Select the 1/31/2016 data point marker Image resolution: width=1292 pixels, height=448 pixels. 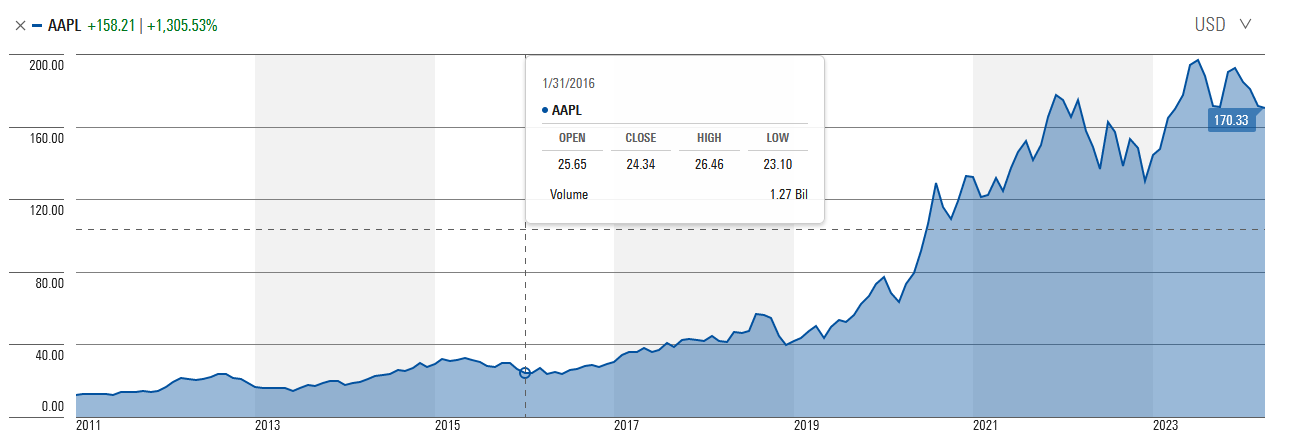tap(525, 373)
